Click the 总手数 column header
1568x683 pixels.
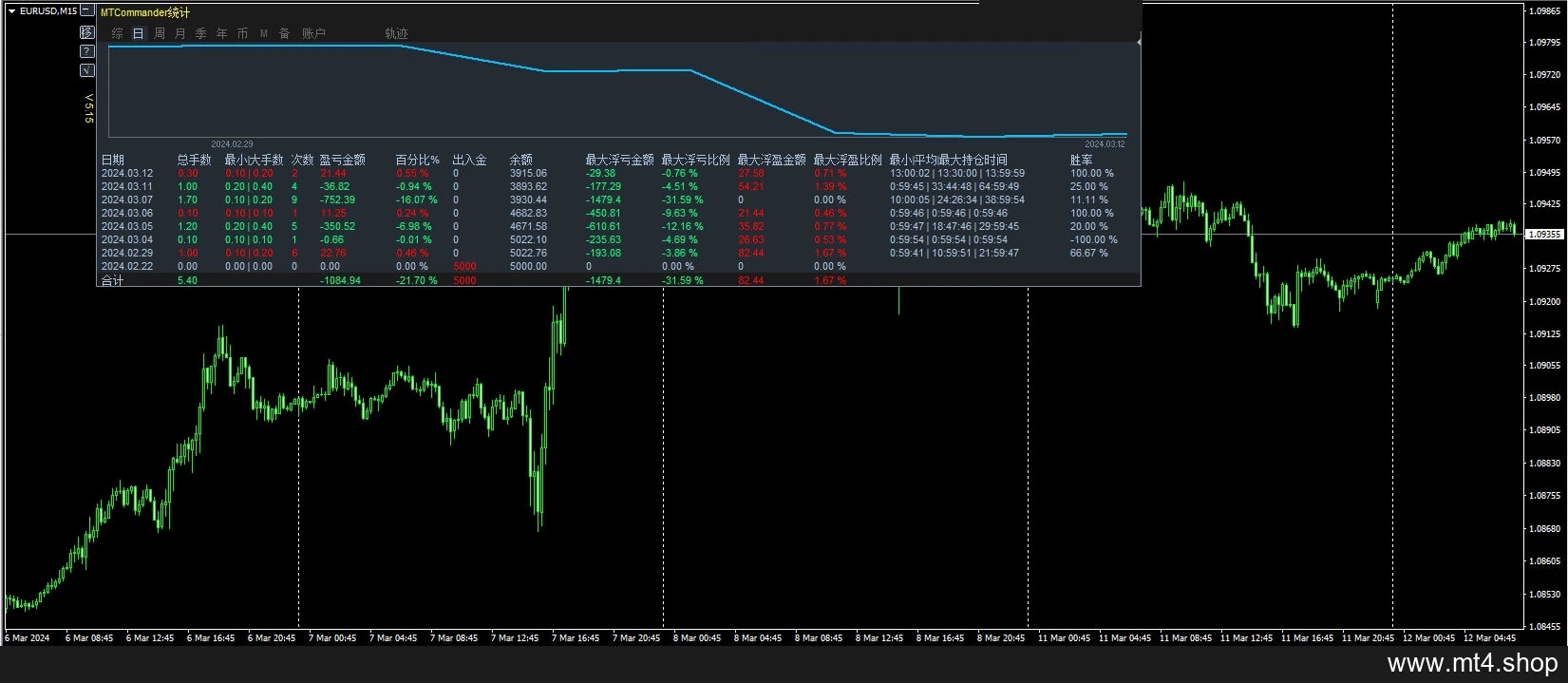click(195, 160)
